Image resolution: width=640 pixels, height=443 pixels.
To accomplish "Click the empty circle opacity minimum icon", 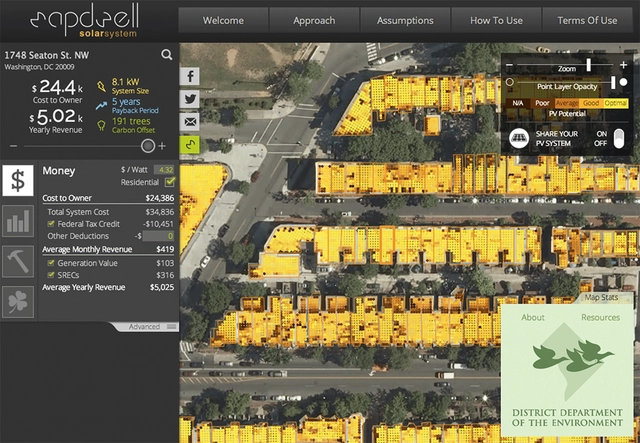I will coord(509,82).
